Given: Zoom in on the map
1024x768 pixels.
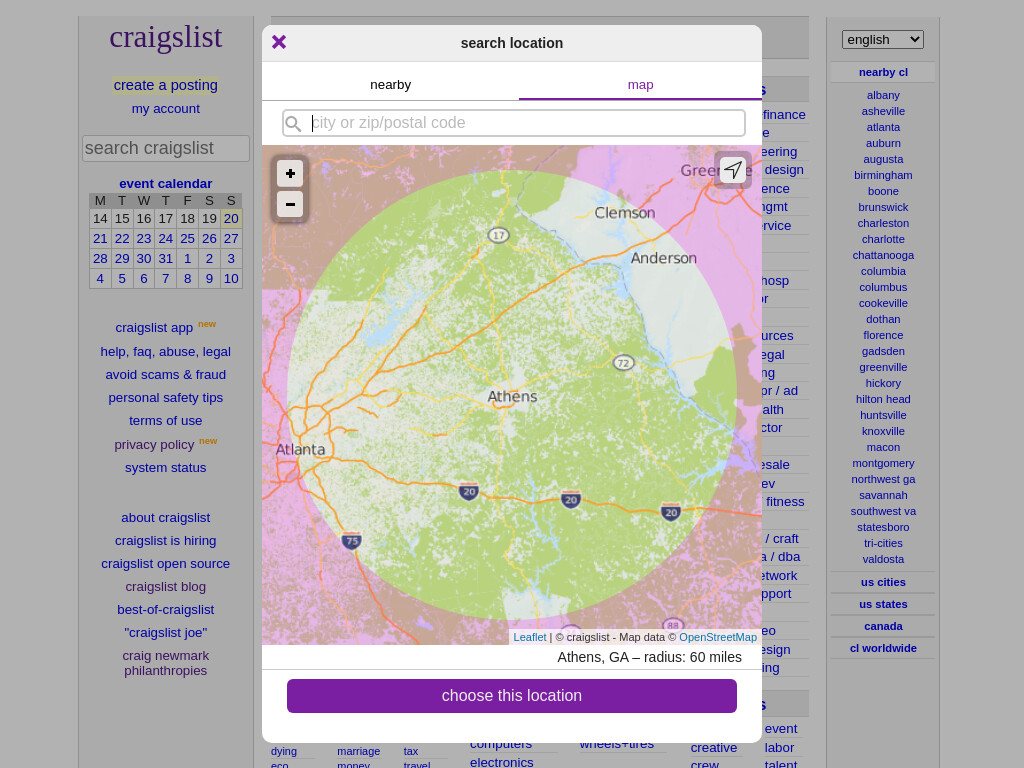Looking at the screenshot, I should (x=290, y=174).
